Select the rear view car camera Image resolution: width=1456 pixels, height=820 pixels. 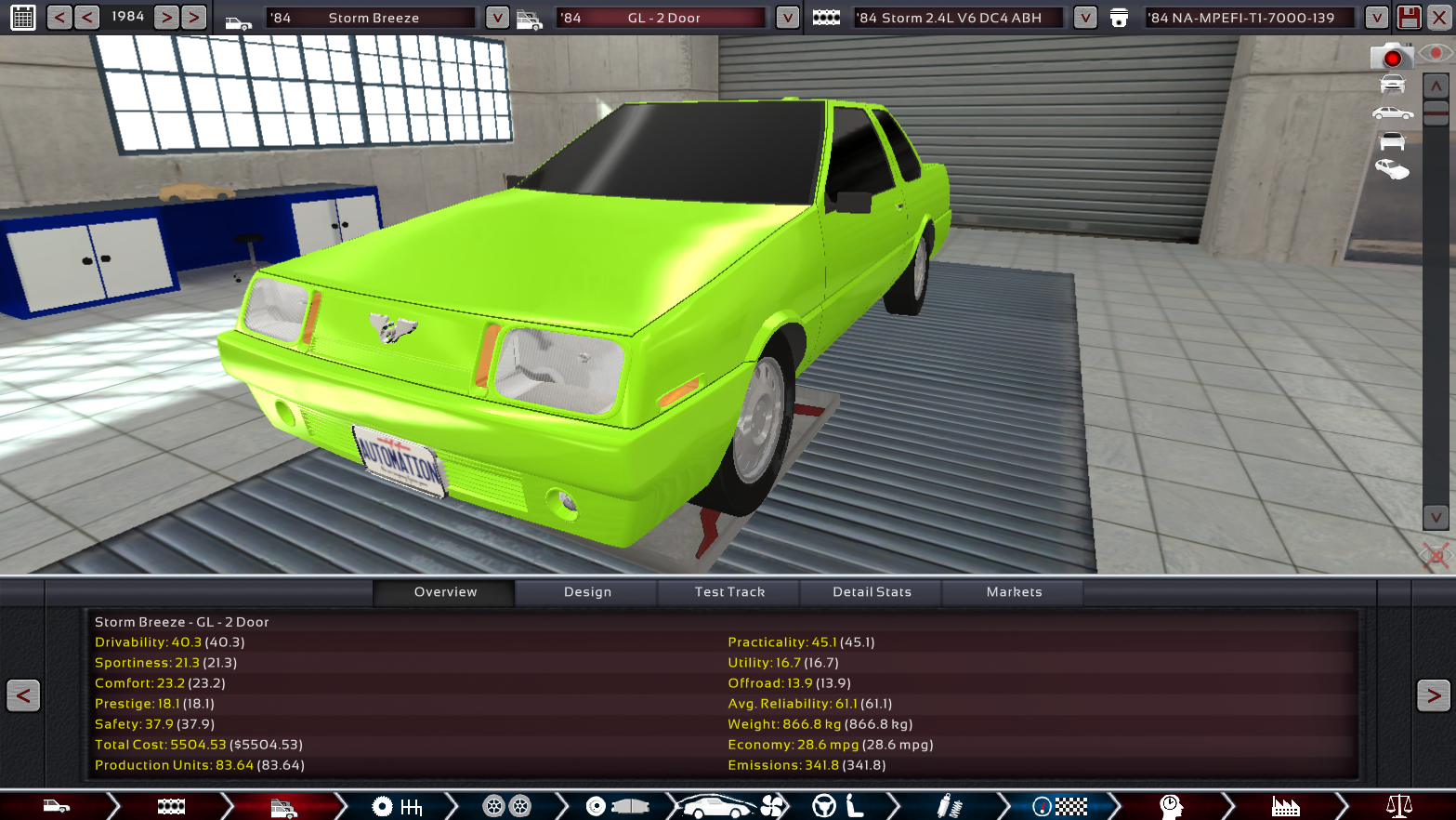pyautogui.click(x=1392, y=141)
